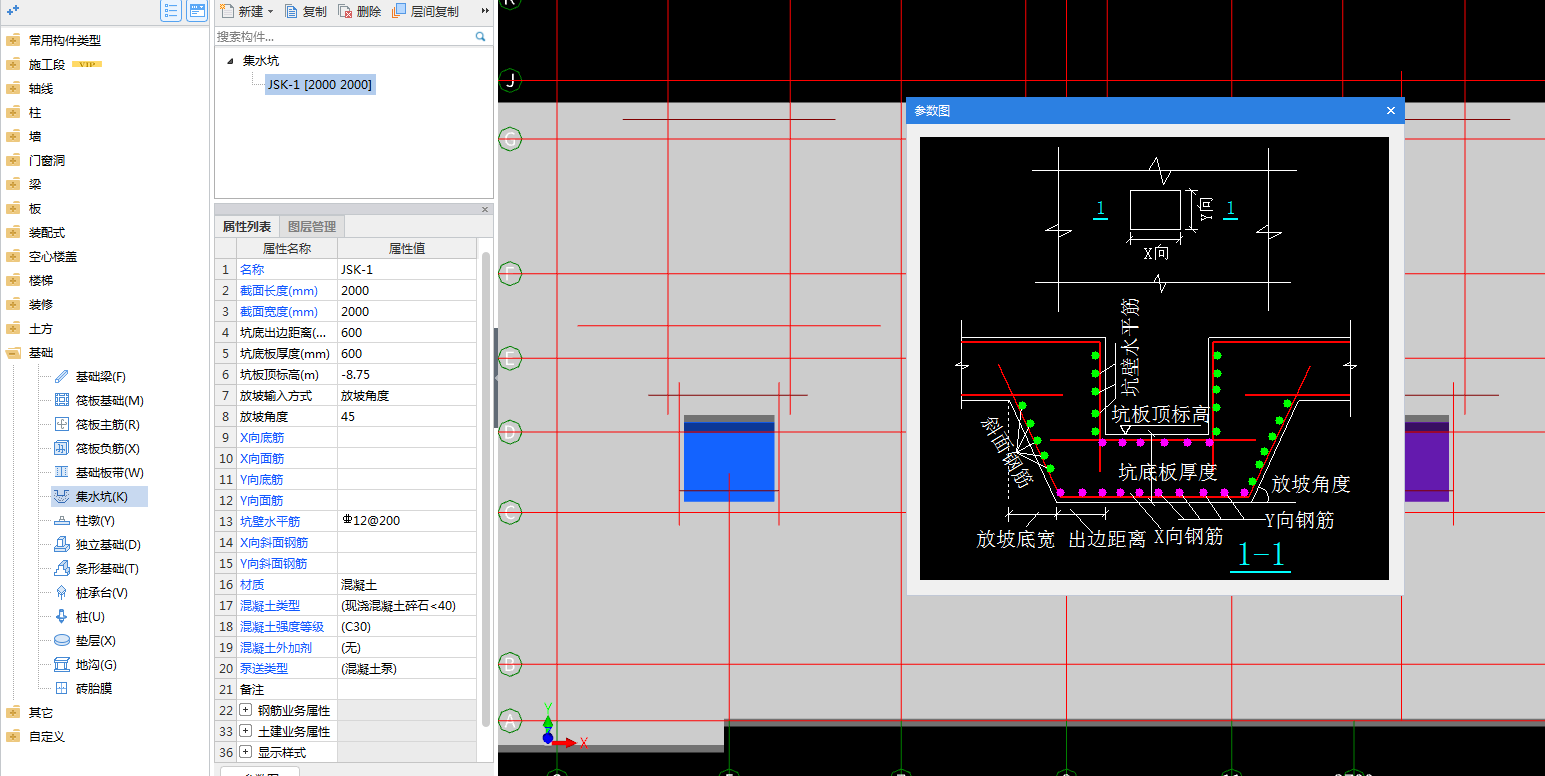Image resolution: width=1545 pixels, height=776 pixels.
Task: Select the 条形基础(T) icon
Action: pyautogui.click(x=62, y=568)
